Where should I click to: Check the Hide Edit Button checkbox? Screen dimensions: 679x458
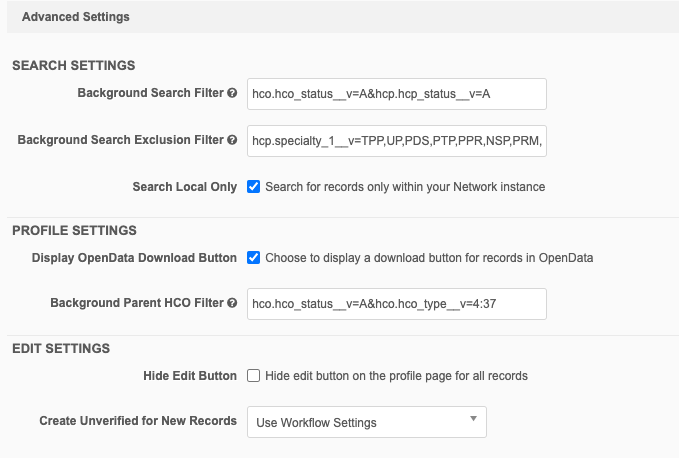coord(254,376)
